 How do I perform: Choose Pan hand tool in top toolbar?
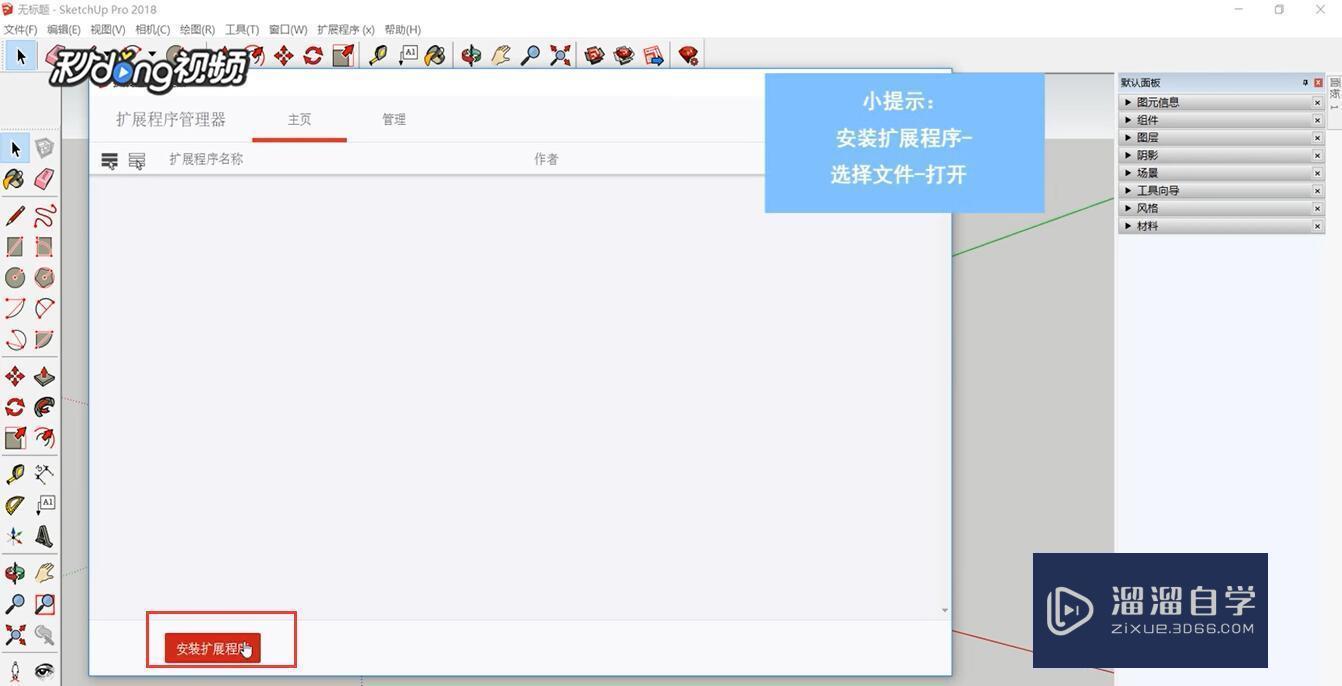coord(501,56)
